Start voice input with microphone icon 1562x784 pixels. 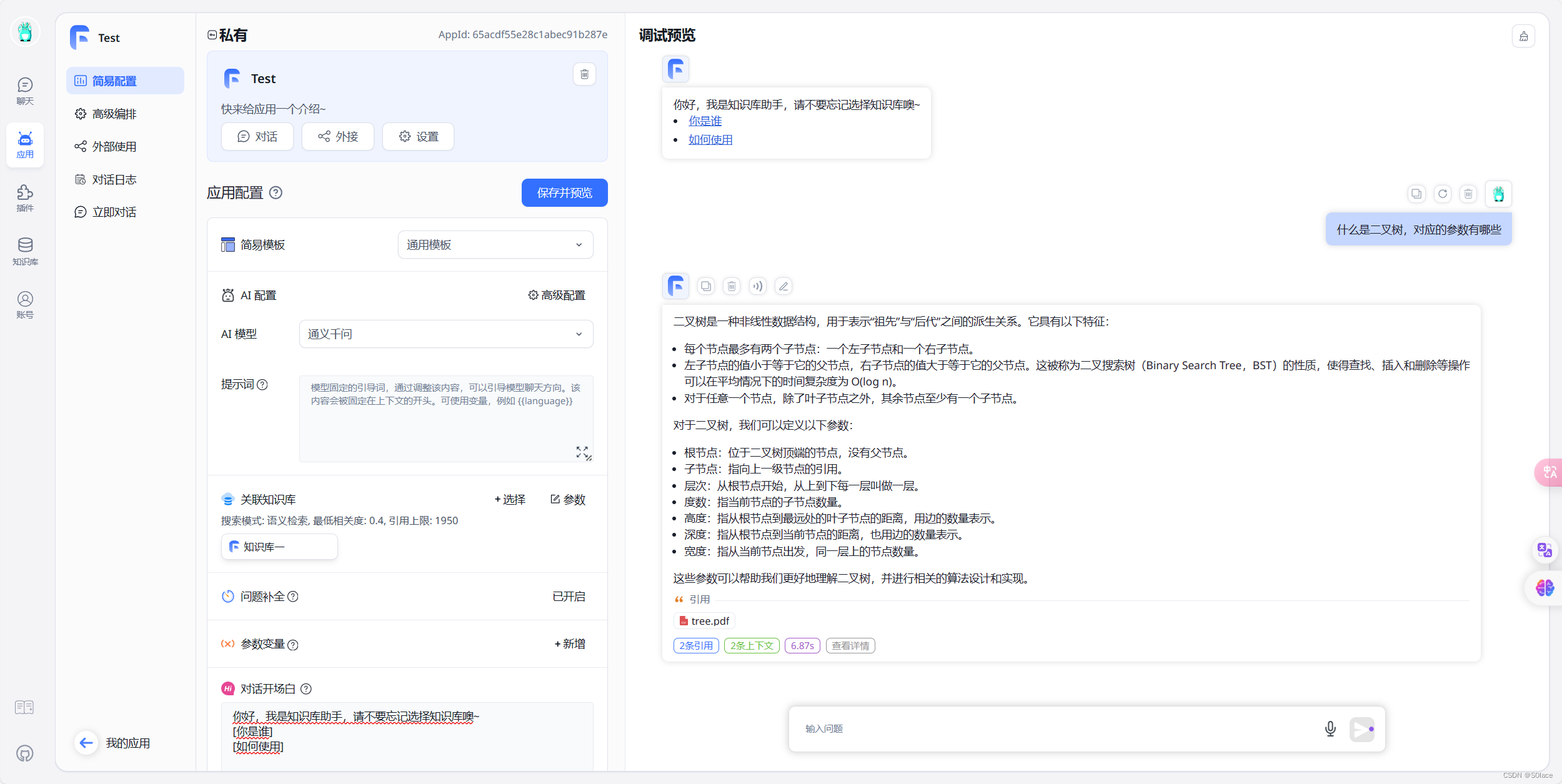(x=1331, y=728)
